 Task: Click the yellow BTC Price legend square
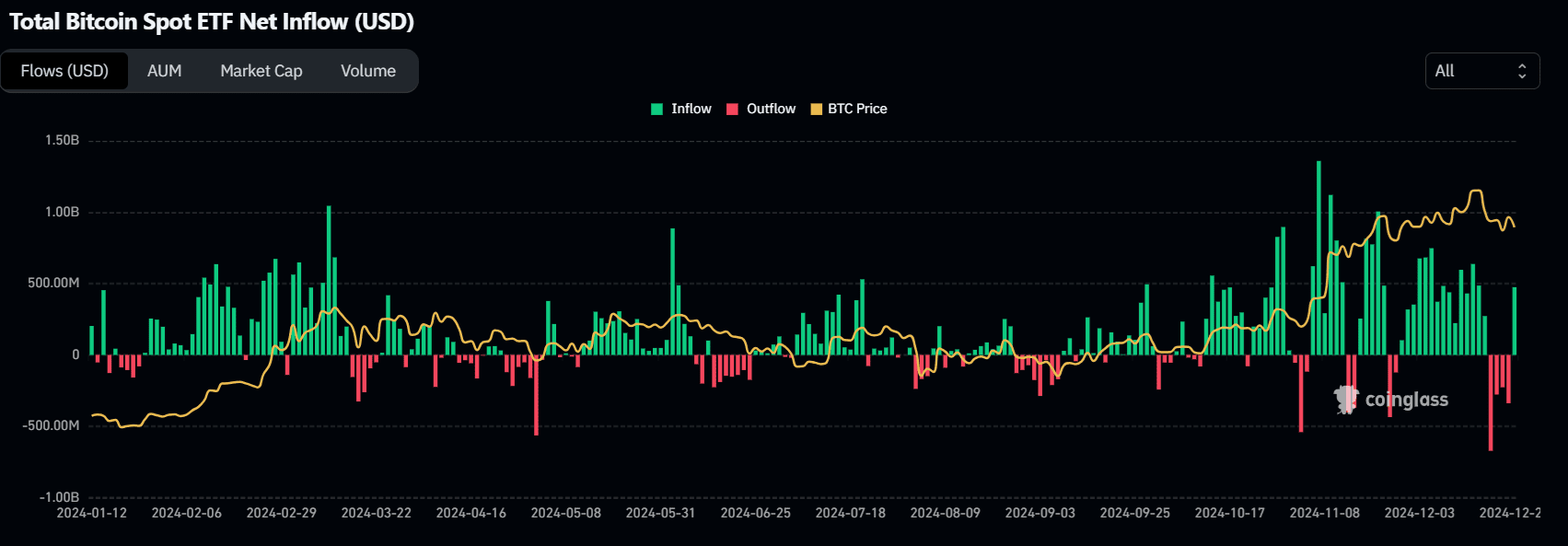click(816, 109)
